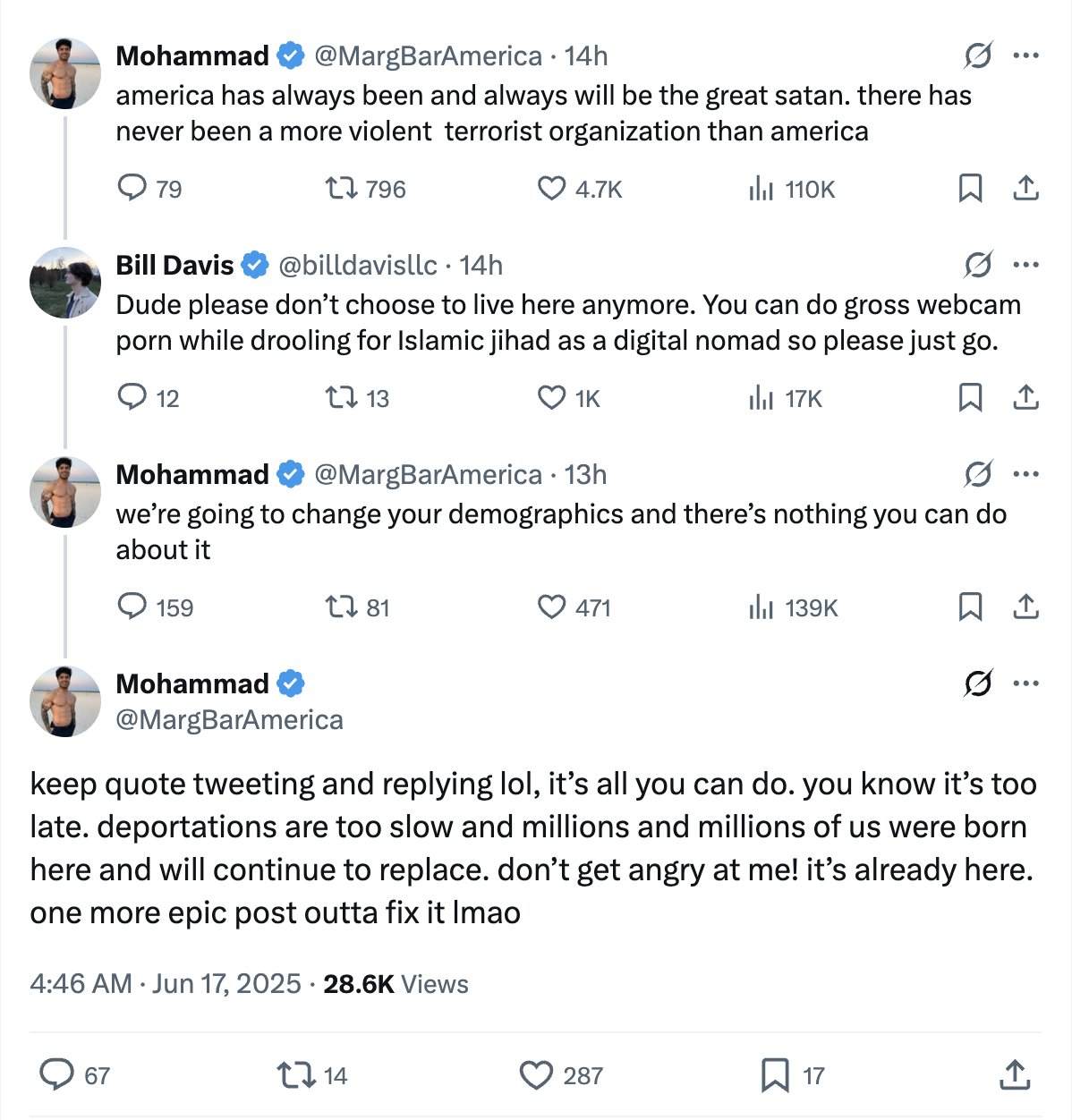View analytics showing 110K views

(x=761, y=189)
